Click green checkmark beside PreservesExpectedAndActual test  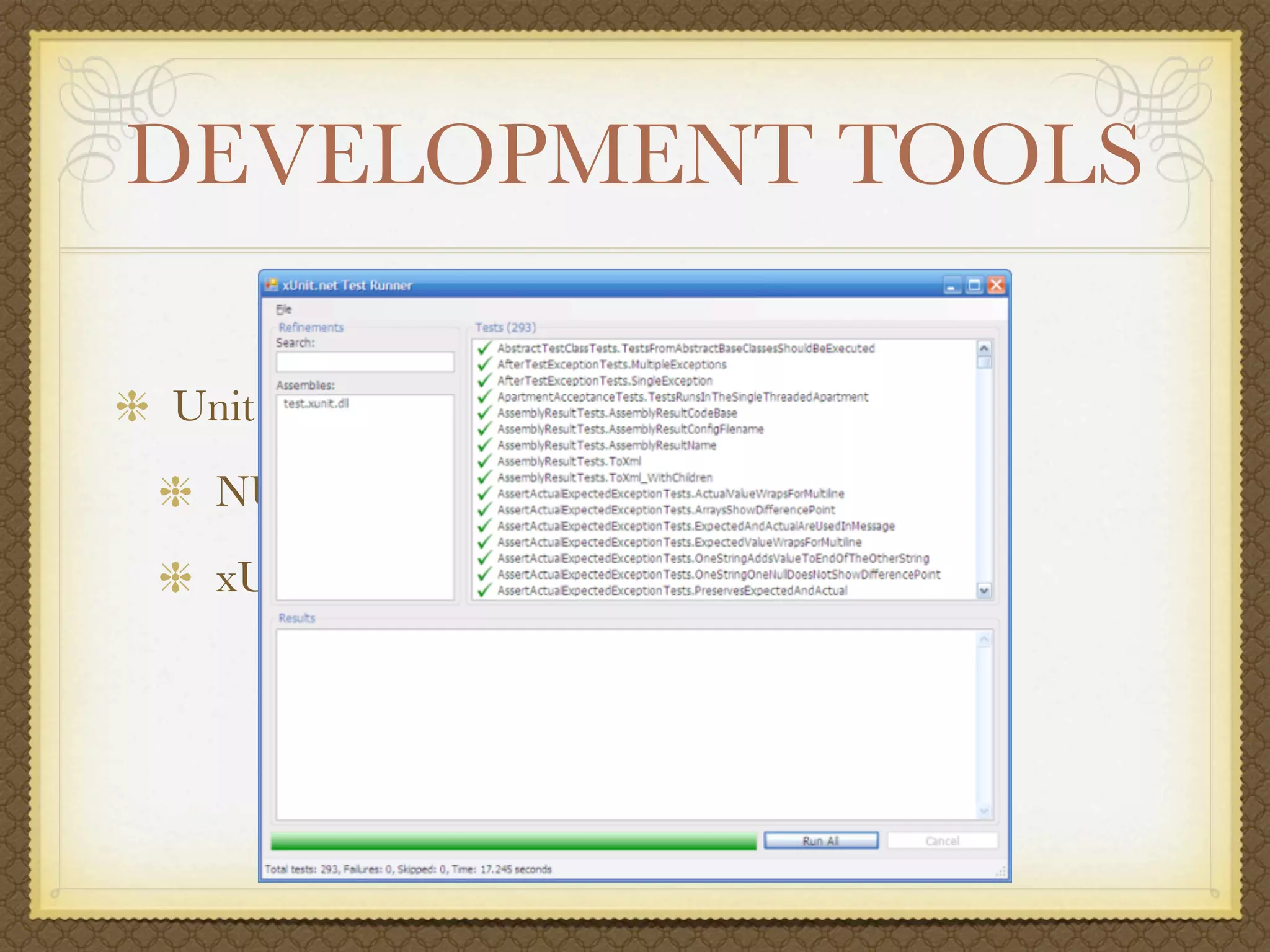[x=484, y=589]
